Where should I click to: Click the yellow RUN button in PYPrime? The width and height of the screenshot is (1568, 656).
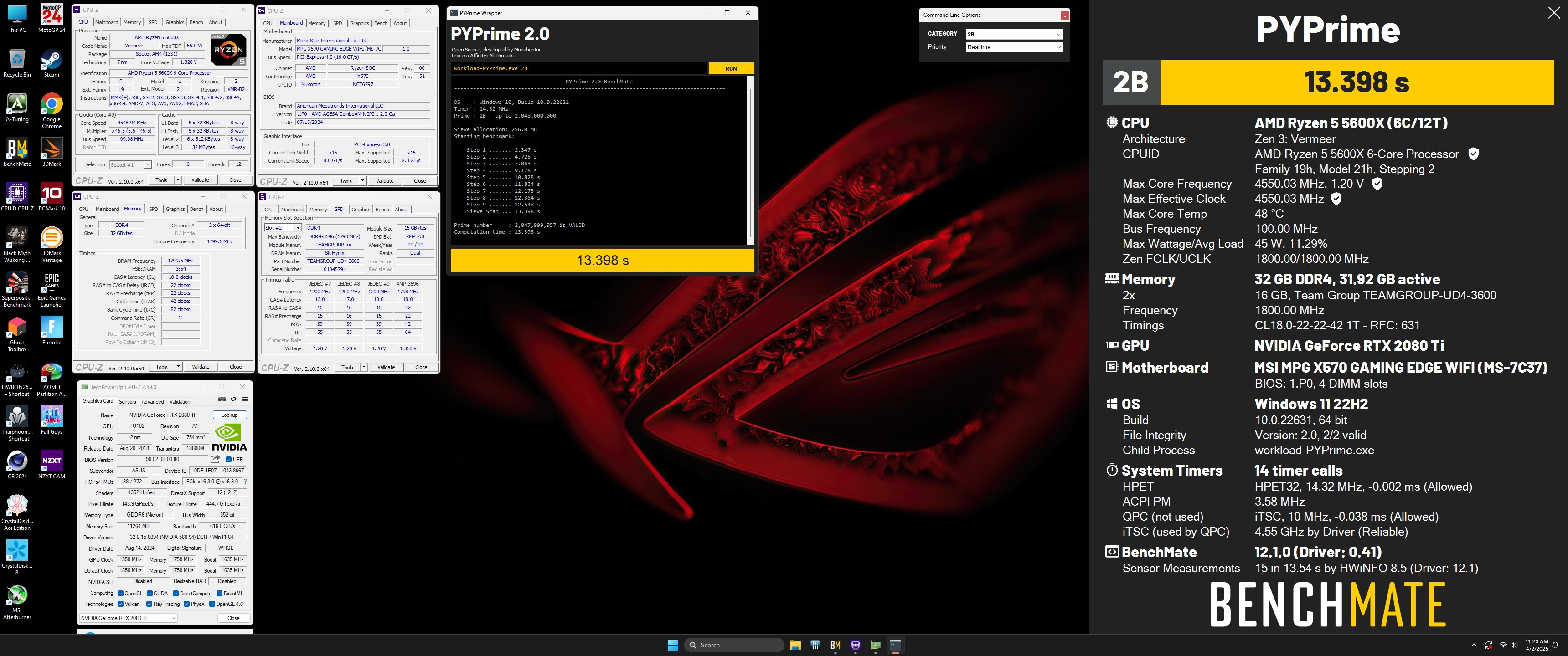tap(731, 68)
